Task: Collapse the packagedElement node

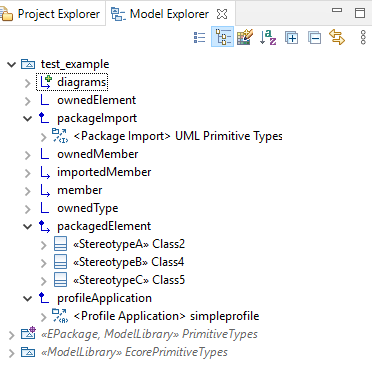Action: pyautogui.click(x=28, y=226)
